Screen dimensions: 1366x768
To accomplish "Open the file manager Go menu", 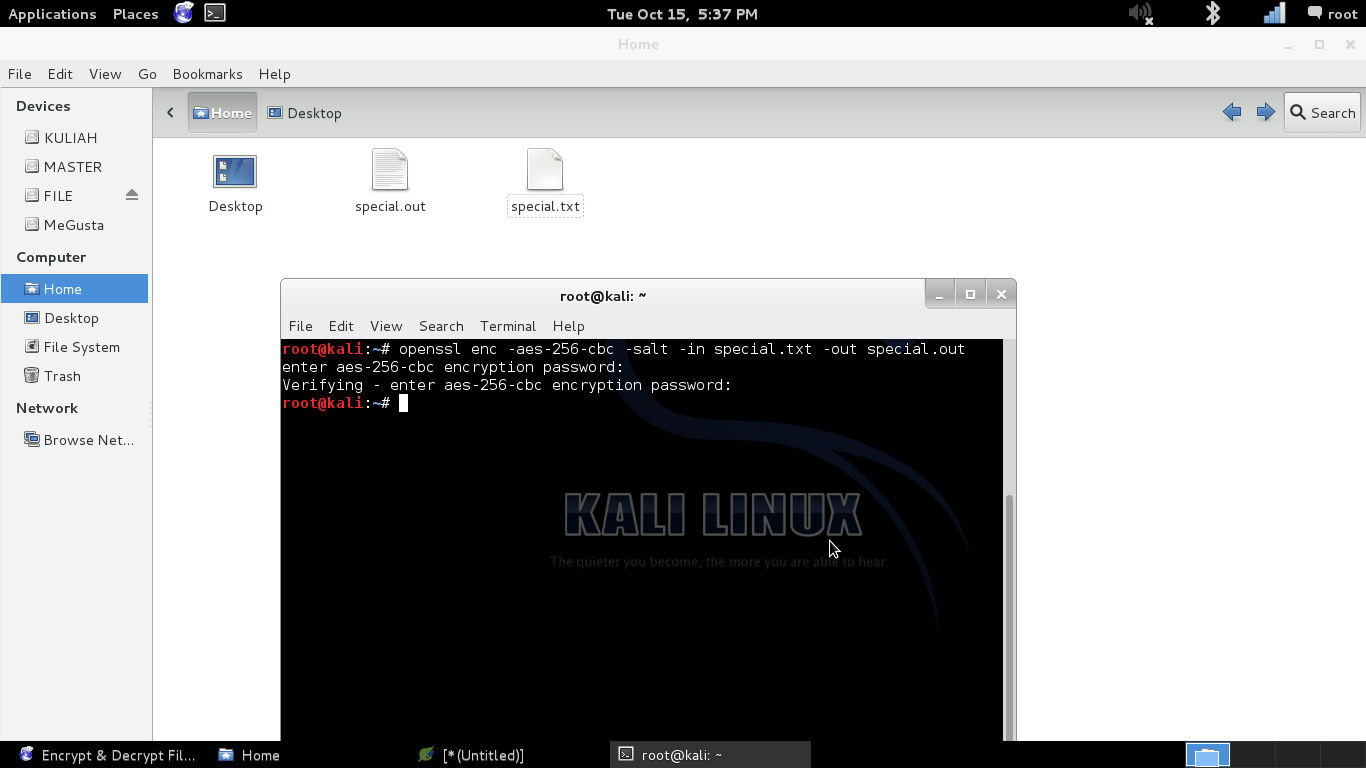I will tap(147, 74).
